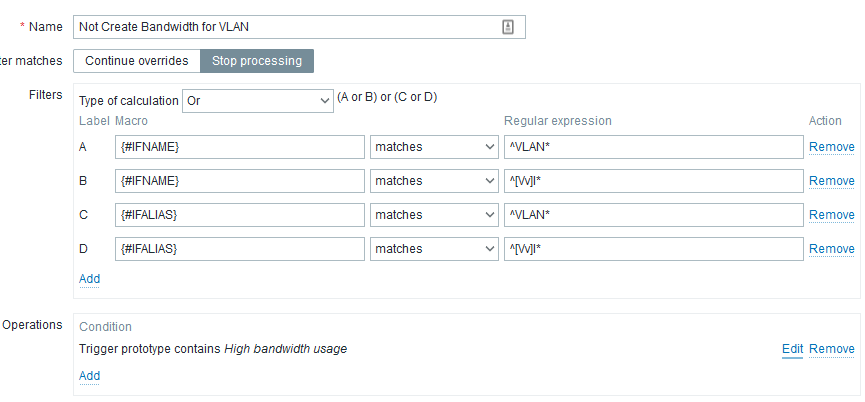Edit the High bandwidth usage operation
The height and width of the screenshot is (402, 865).
point(792,349)
